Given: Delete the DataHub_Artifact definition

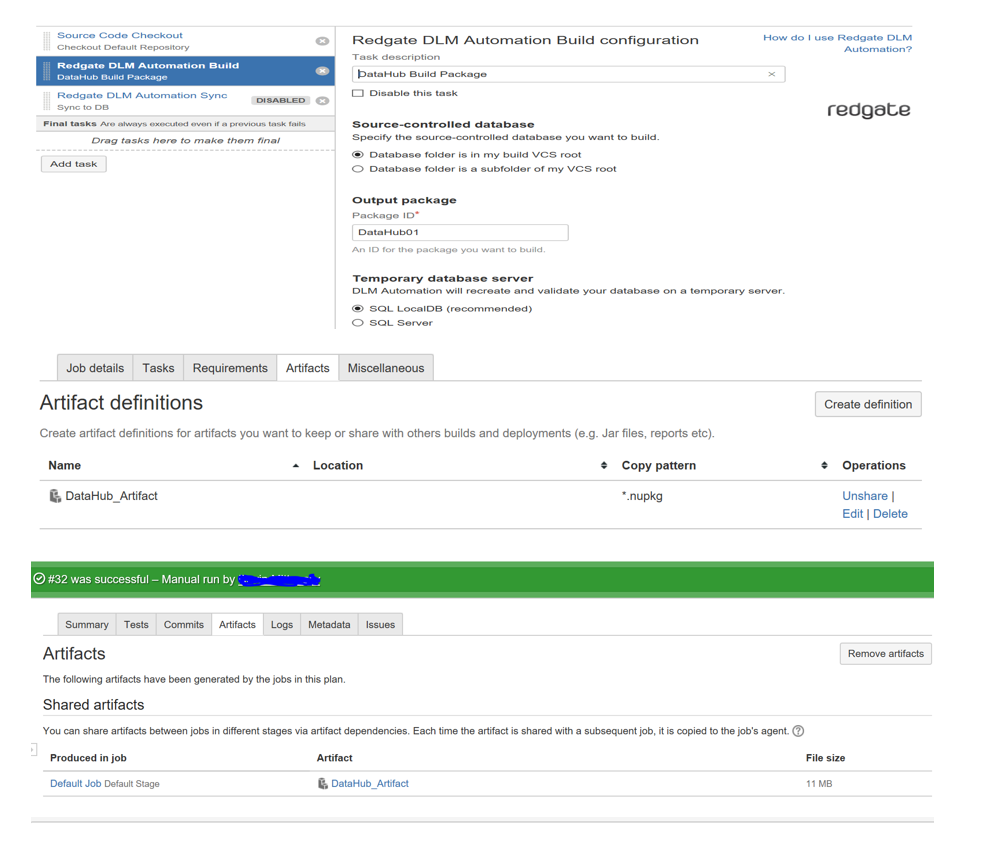Looking at the screenshot, I should 890,514.
